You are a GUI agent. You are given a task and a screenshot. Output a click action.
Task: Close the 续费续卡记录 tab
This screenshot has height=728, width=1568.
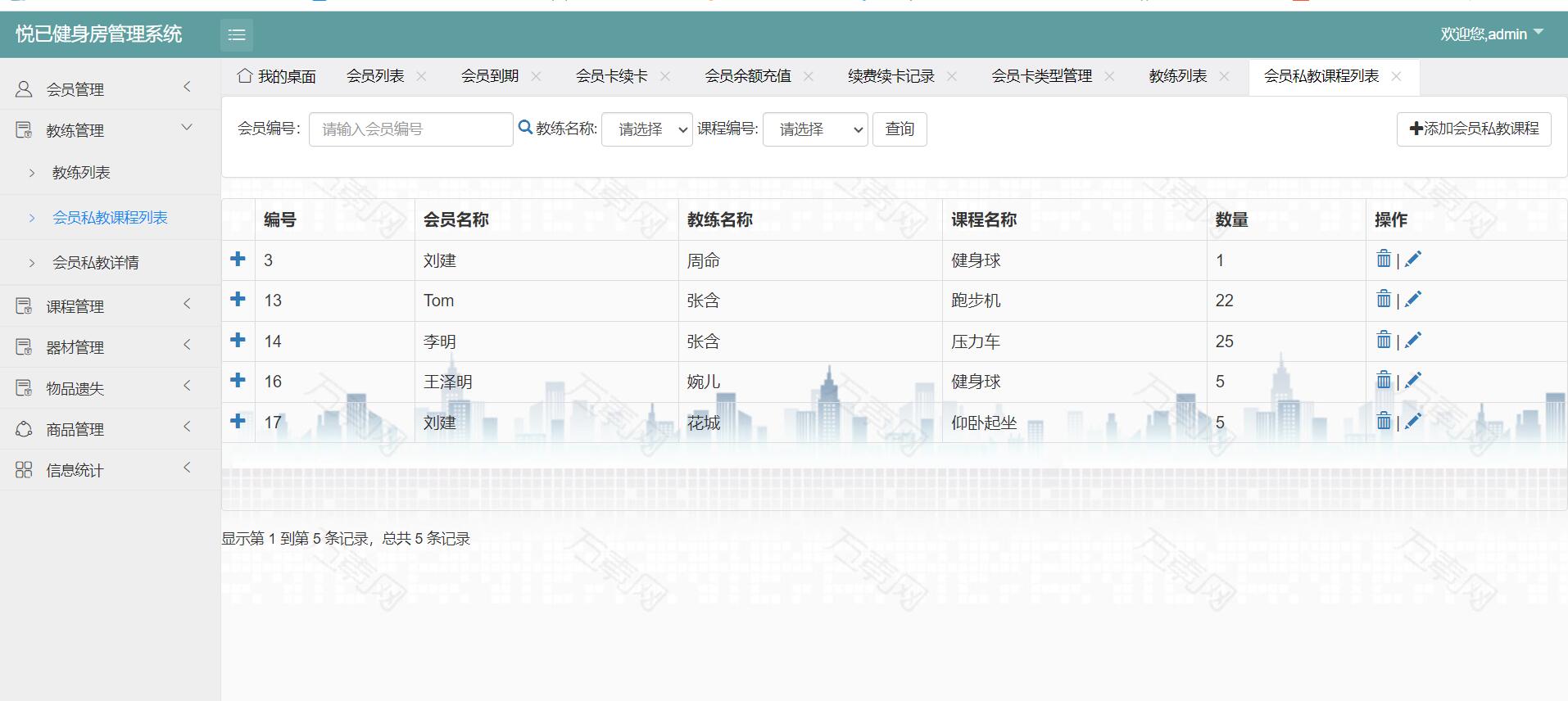pos(952,76)
